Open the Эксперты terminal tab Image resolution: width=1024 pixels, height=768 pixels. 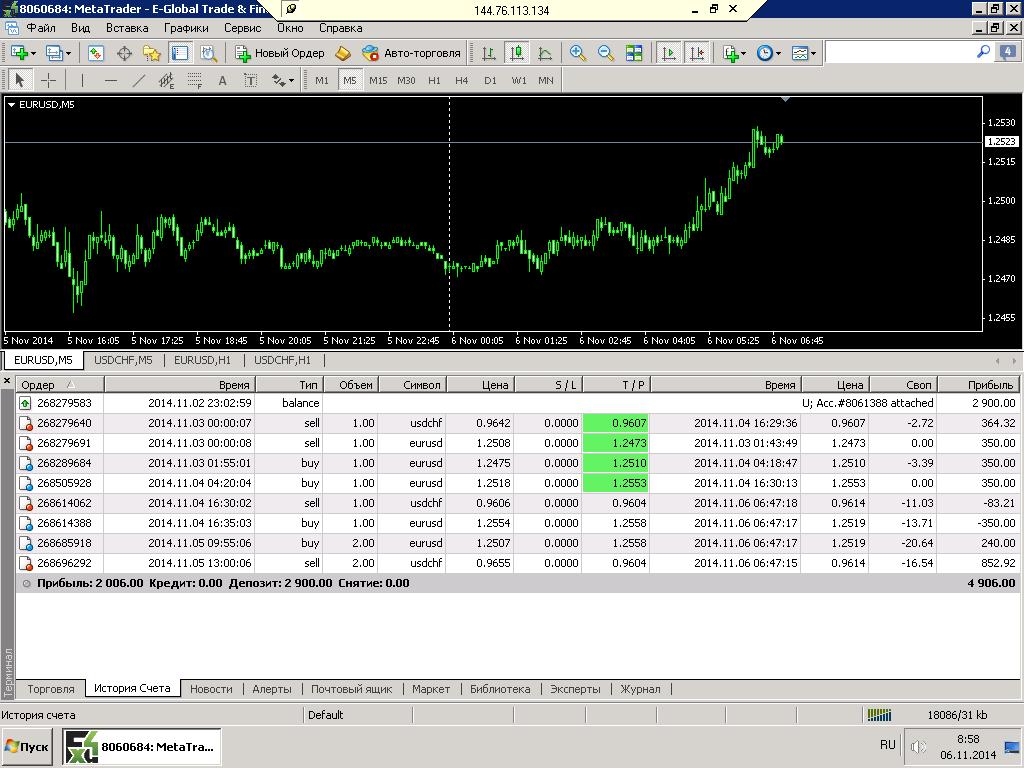click(575, 689)
